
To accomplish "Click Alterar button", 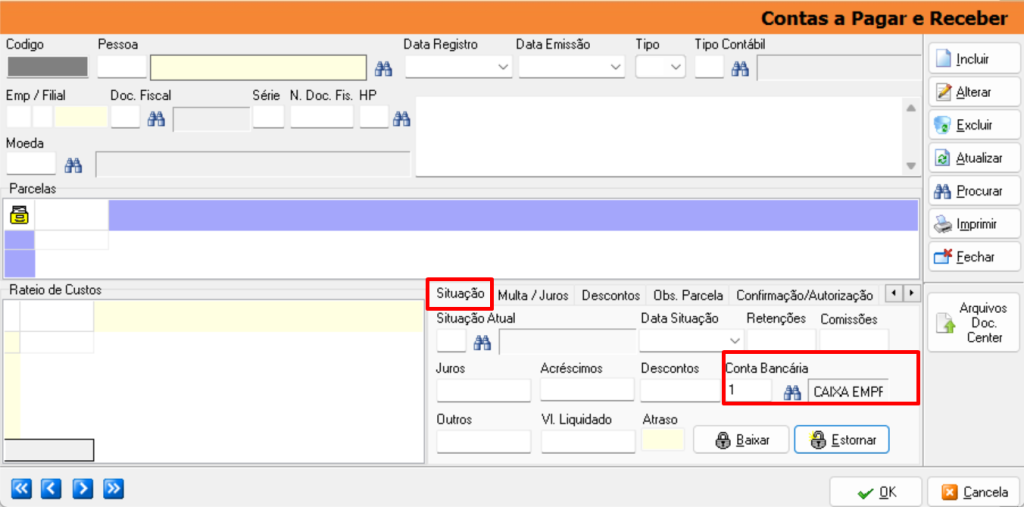I will click(974, 92).
